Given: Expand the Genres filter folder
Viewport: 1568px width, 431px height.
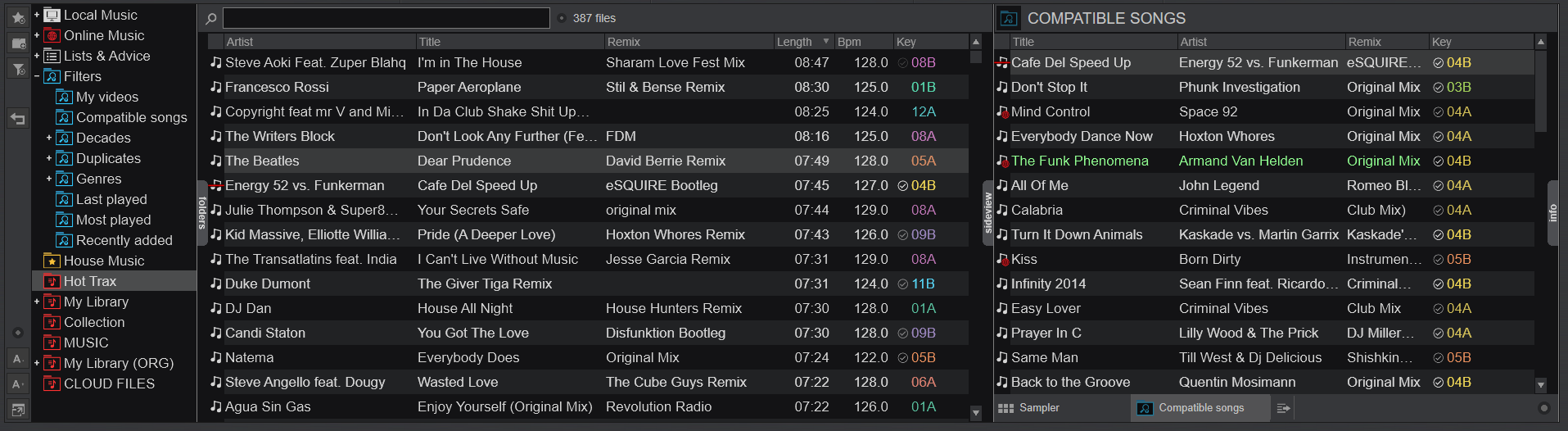Looking at the screenshot, I should (x=49, y=179).
